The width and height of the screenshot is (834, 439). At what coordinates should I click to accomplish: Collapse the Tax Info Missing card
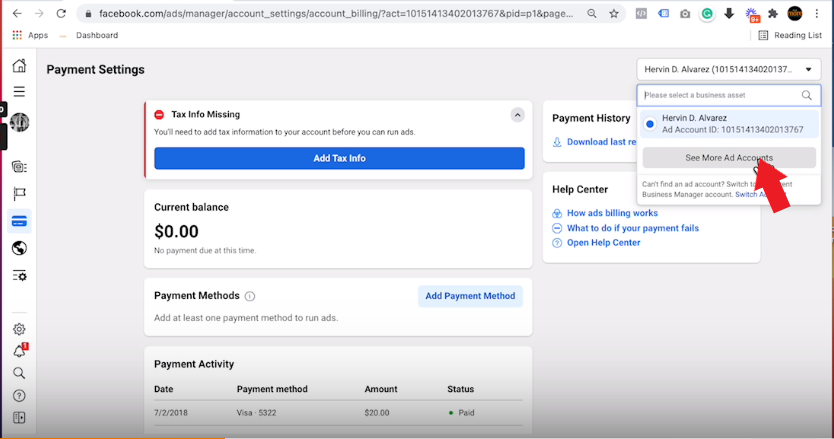click(517, 115)
